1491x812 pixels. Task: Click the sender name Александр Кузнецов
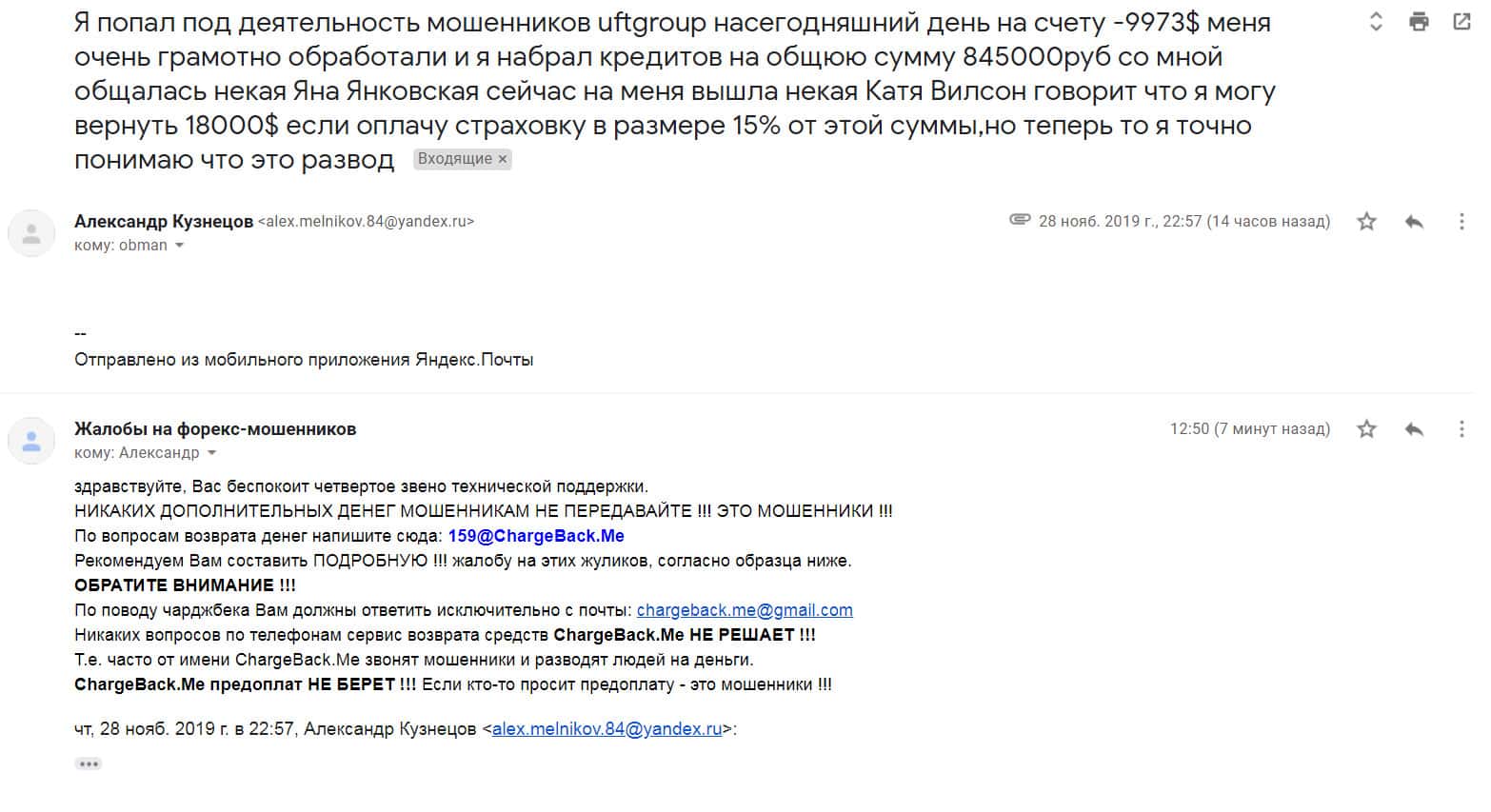coord(164,222)
